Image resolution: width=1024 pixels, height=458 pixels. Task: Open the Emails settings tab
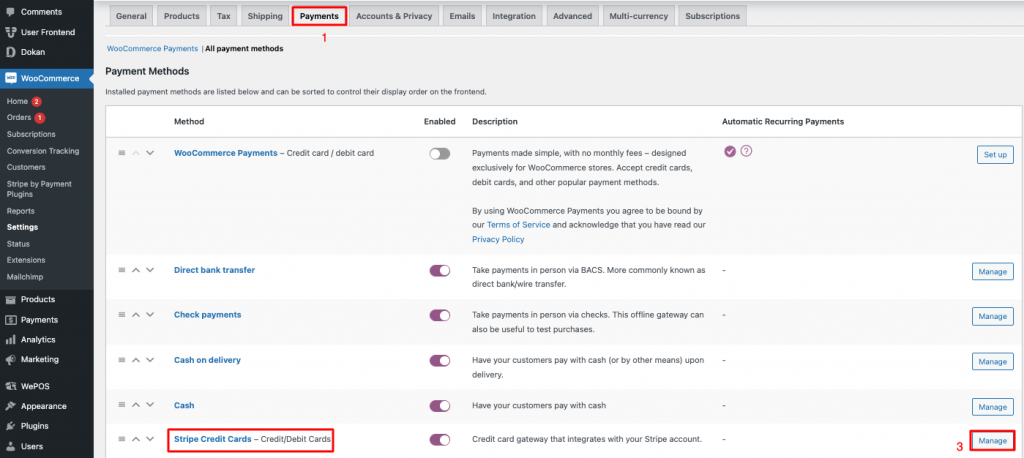462,16
